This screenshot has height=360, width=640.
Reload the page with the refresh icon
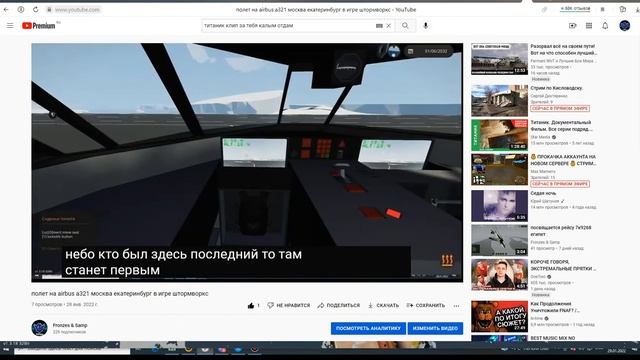point(36,9)
